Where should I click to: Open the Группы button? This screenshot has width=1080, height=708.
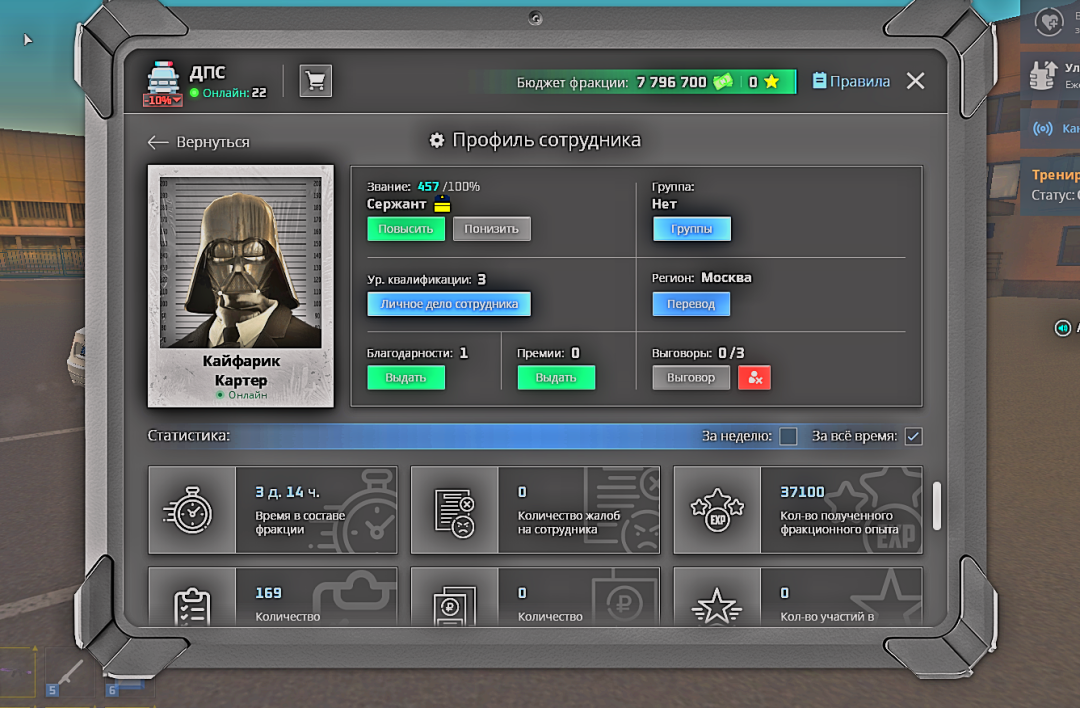[692, 229]
